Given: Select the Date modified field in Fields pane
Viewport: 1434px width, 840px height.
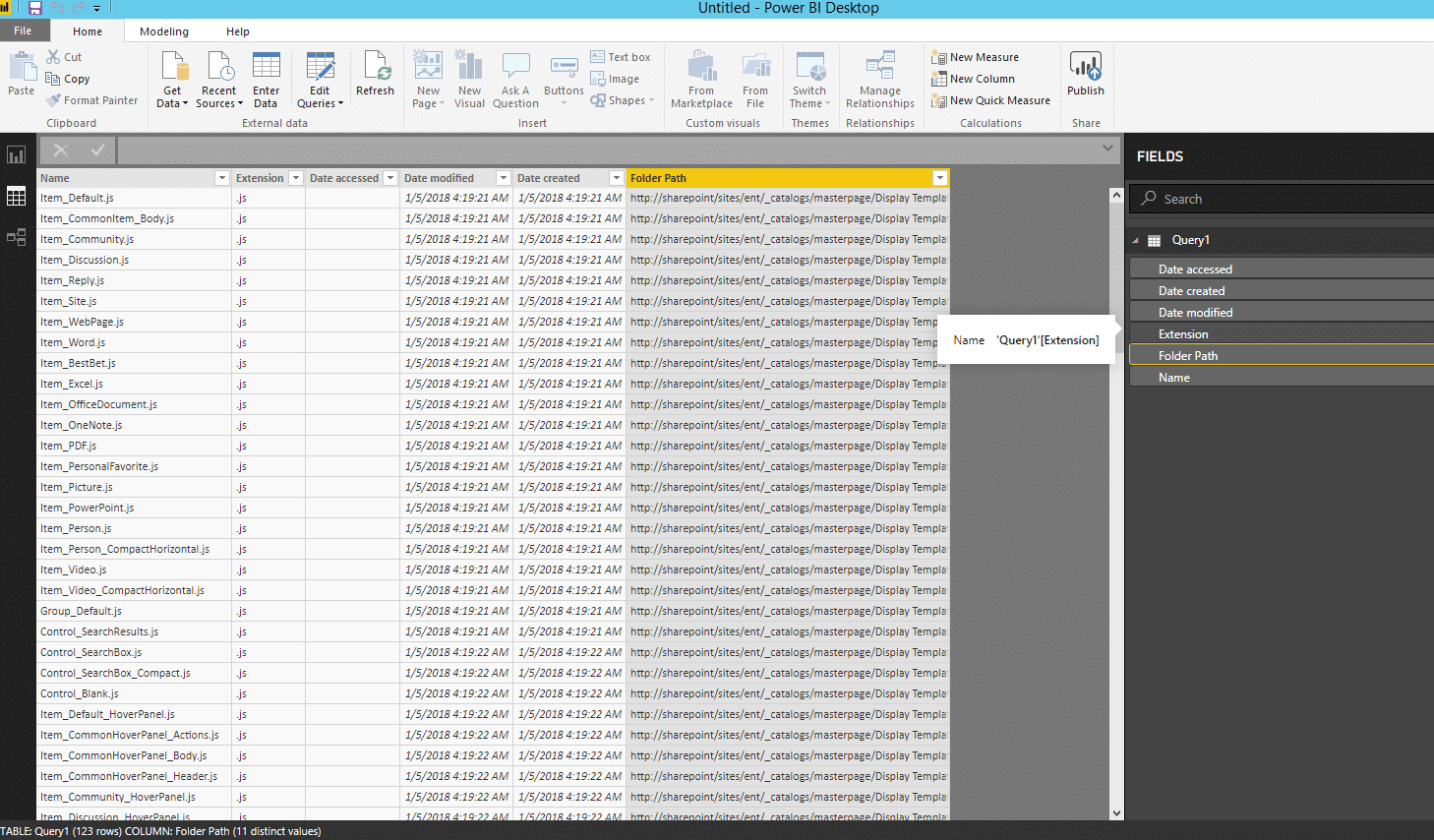Looking at the screenshot, I should pos(1282,313).
